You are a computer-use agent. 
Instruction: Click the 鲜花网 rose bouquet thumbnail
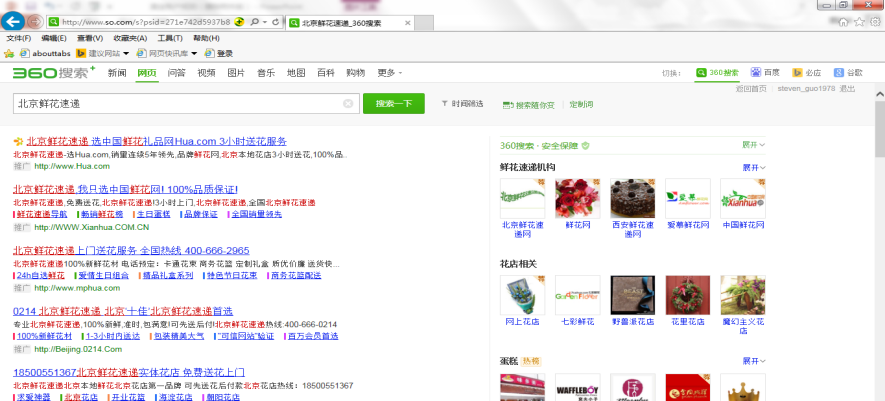(x=577, y=198)
